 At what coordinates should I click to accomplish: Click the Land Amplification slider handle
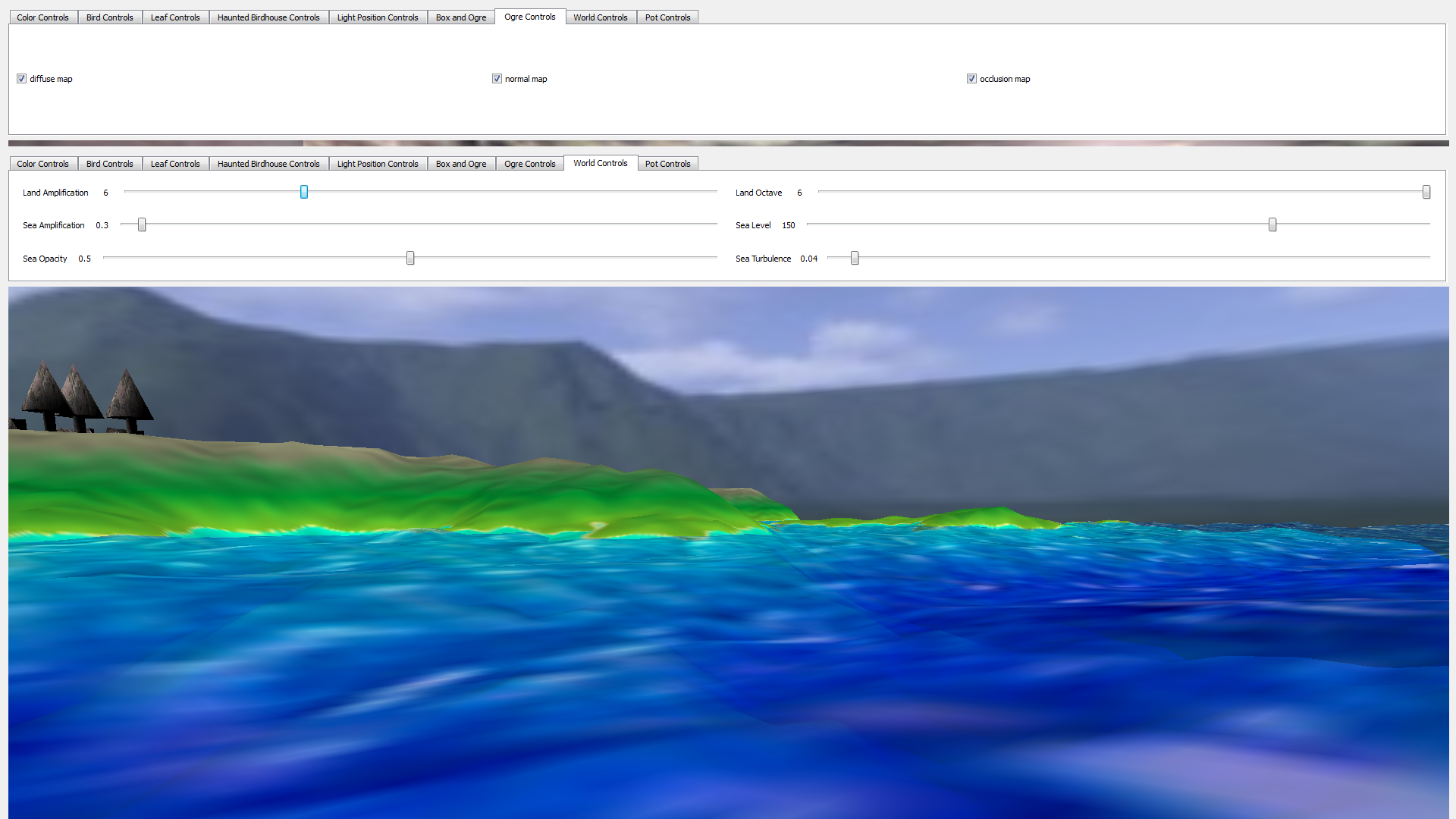[x=304, y=192]
